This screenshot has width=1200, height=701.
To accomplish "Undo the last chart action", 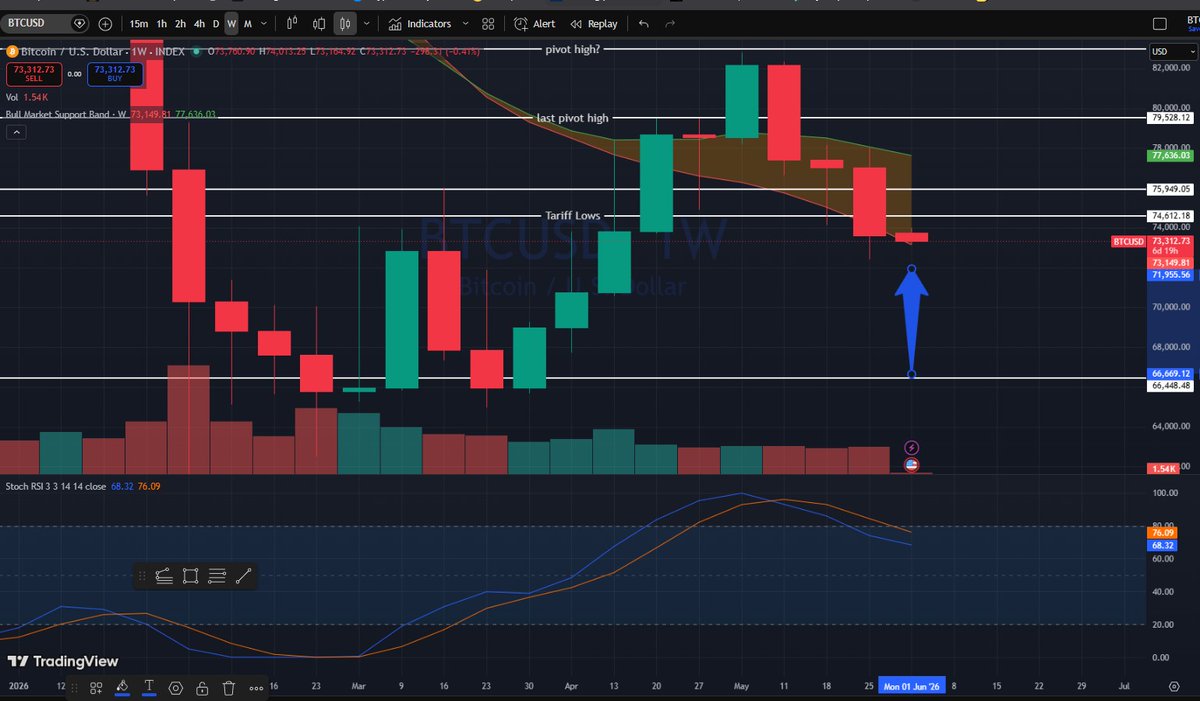I will pos(643,23).
